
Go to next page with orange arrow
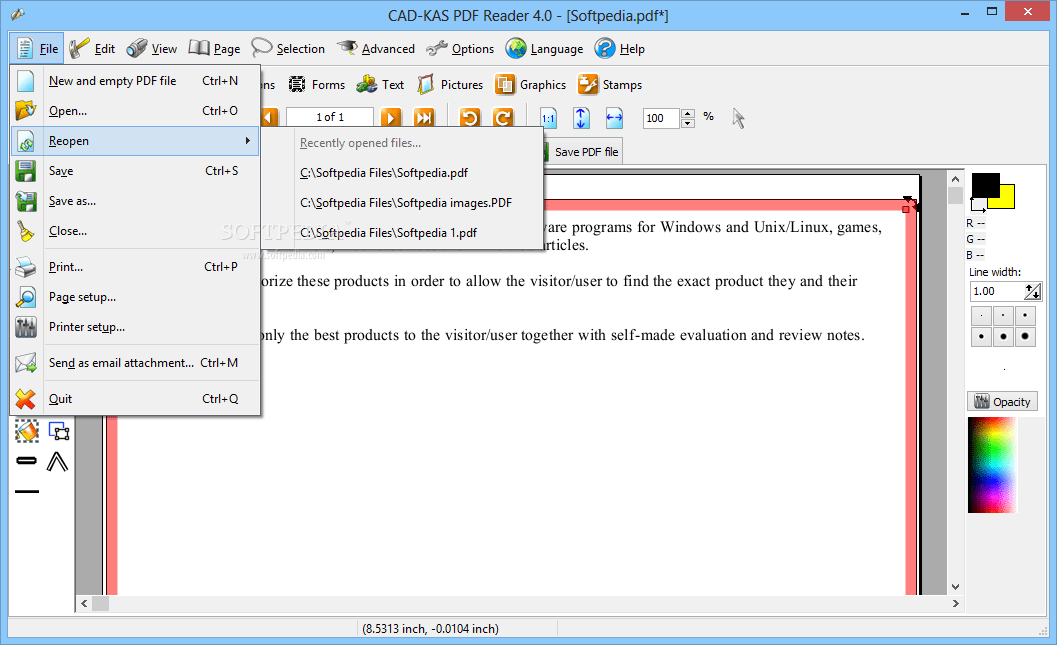pos(390,118)
